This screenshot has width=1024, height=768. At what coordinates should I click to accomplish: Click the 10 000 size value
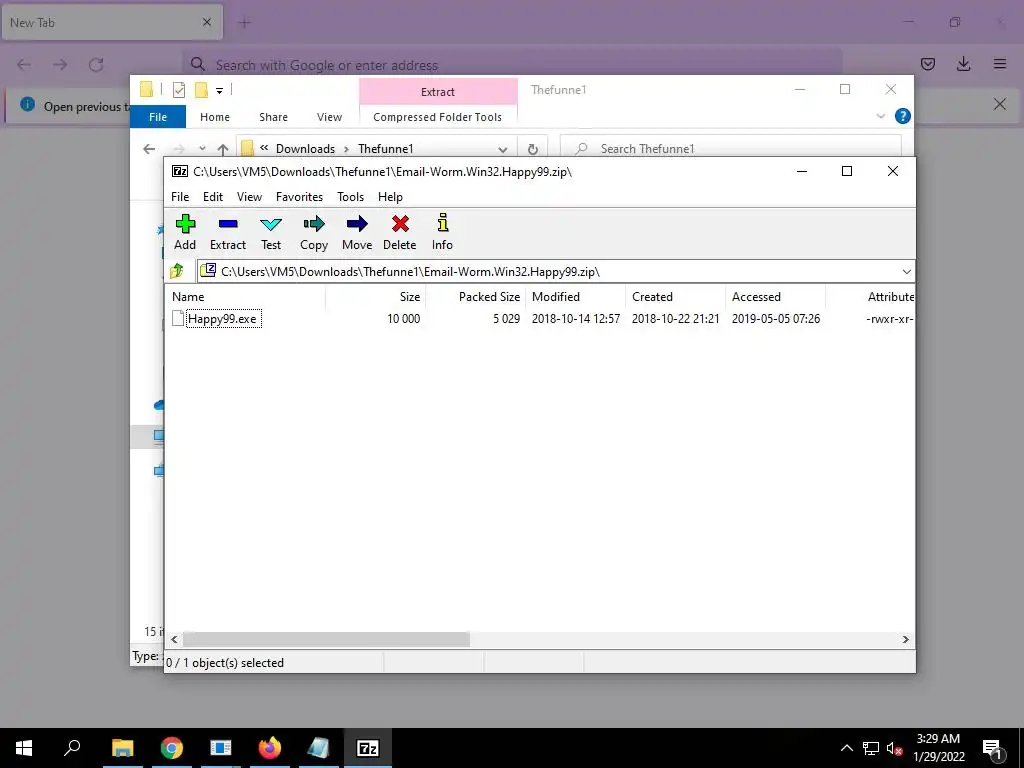(403, 319)
